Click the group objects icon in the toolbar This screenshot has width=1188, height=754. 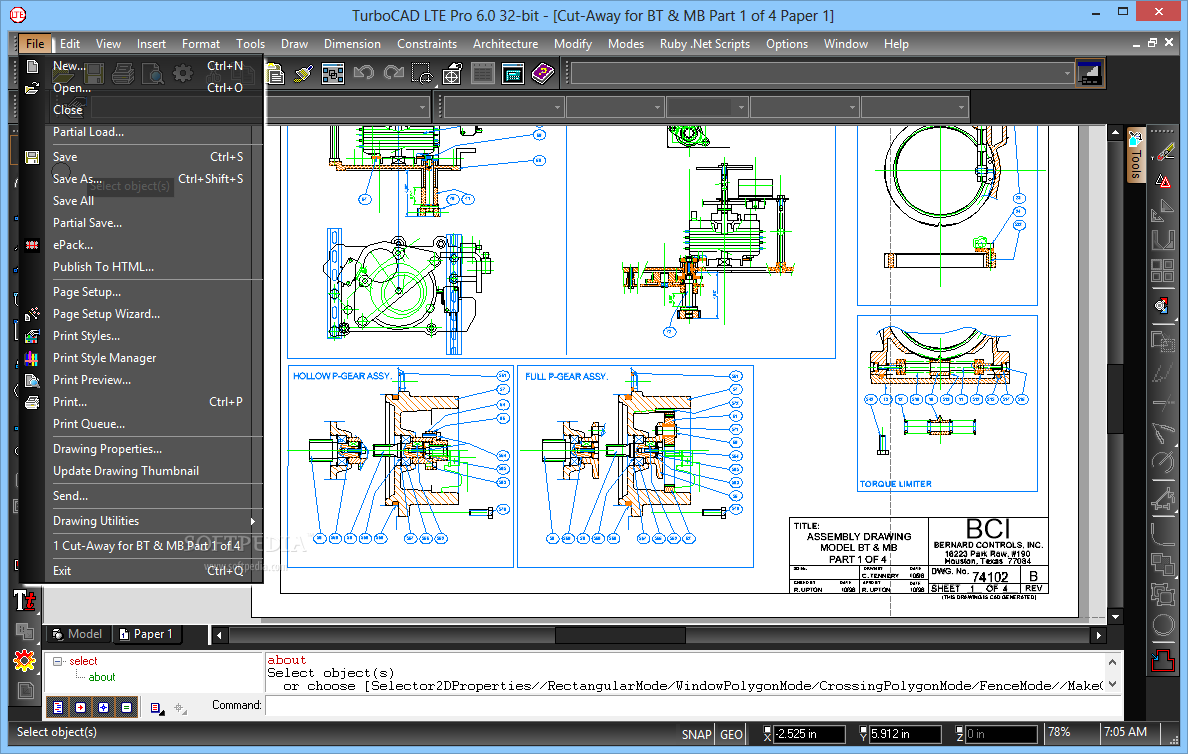[333, 74]
